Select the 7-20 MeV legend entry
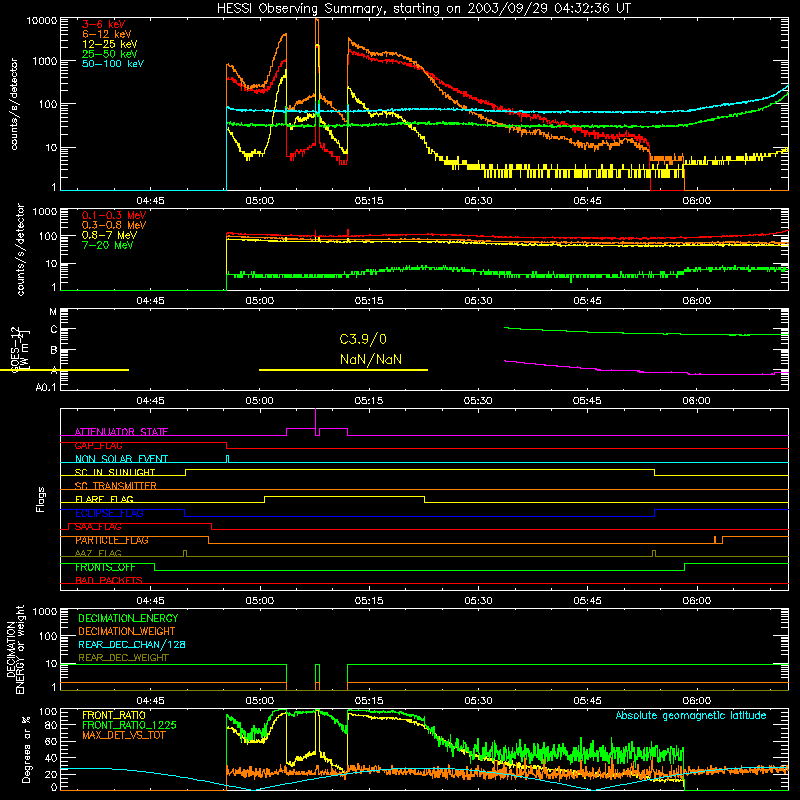The height and width of the screenshot is (800, 800). (x=107, y=245)
